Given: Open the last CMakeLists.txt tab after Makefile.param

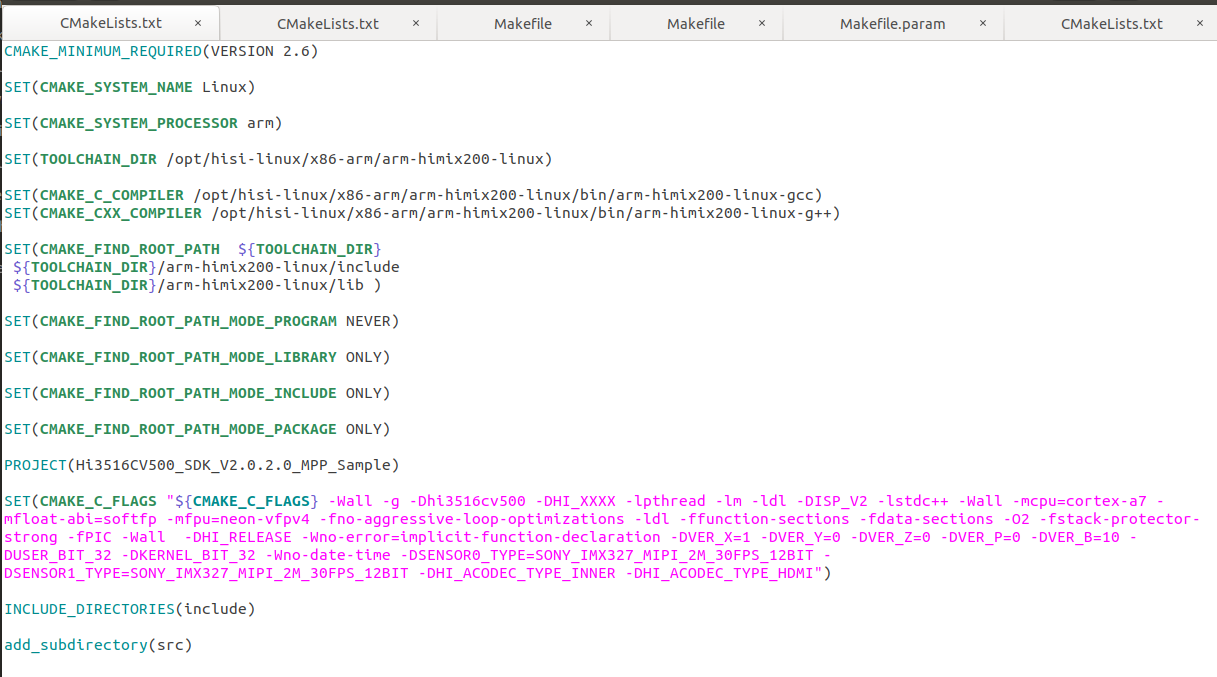Looking at the screenshot, I should 1110,23.
